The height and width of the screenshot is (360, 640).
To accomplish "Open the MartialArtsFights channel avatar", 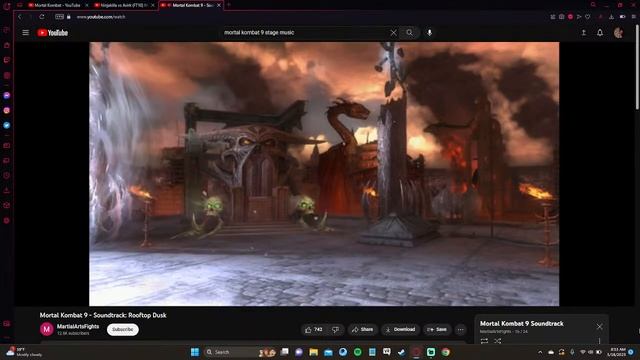I will pos(47,329).
